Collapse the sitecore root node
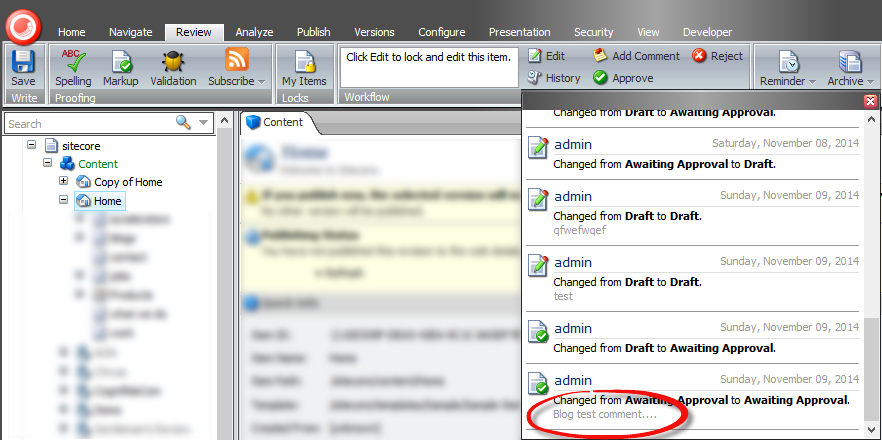 tap(32, 145)
